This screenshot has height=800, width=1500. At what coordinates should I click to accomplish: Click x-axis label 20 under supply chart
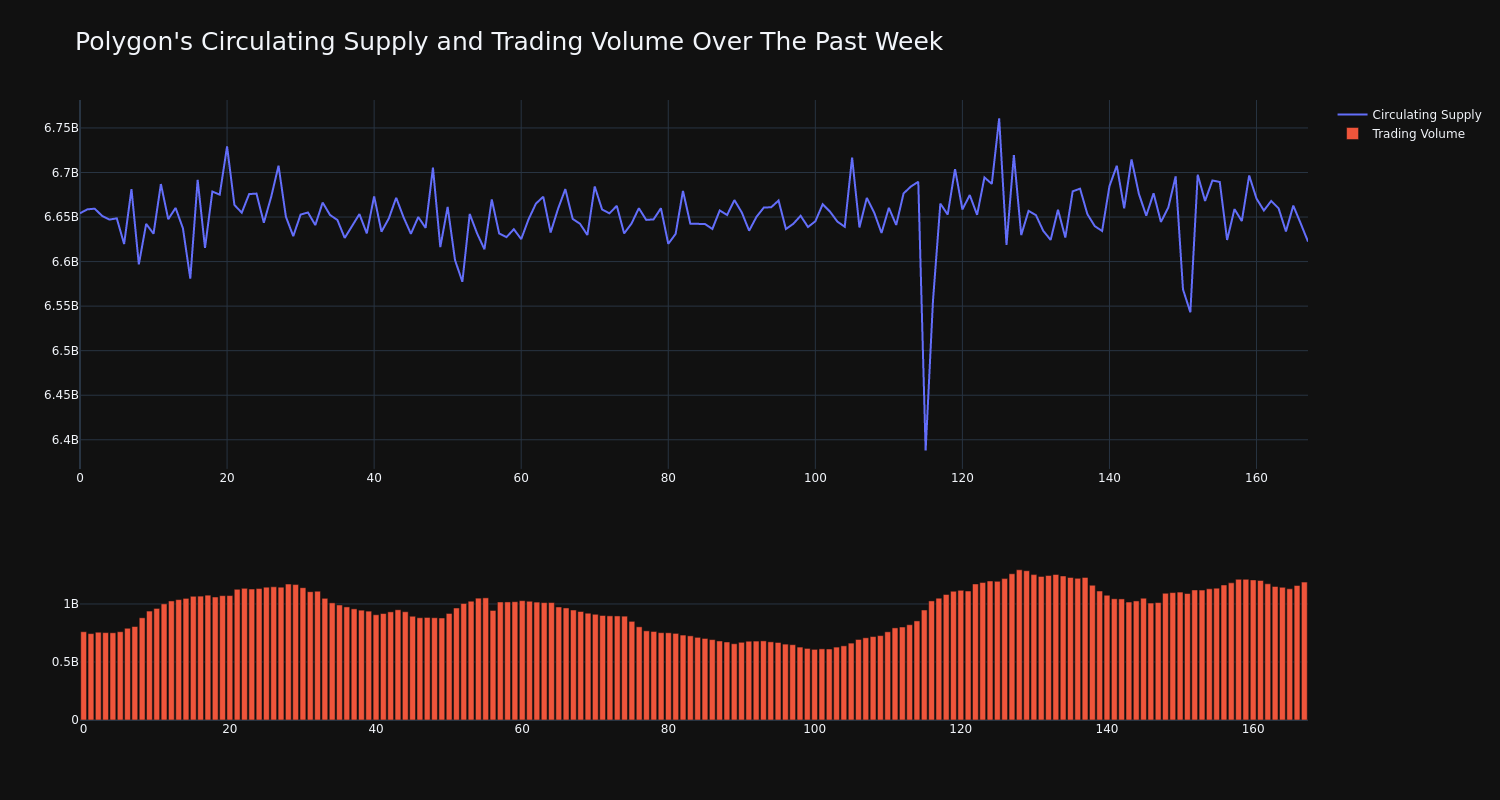click(x=227, y=478)
